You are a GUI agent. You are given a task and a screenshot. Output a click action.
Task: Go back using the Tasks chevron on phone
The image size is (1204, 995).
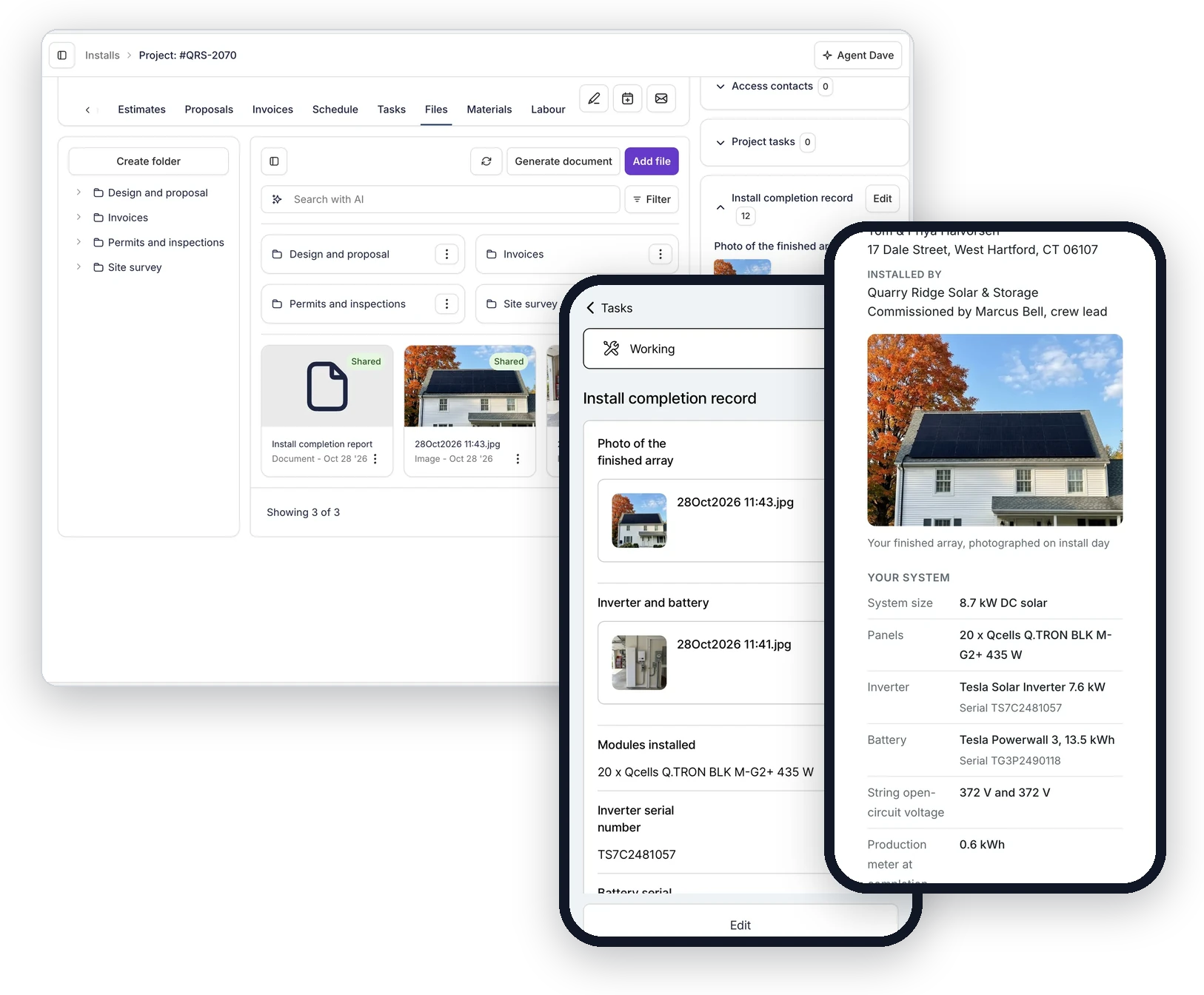click(x=590, y=308)
